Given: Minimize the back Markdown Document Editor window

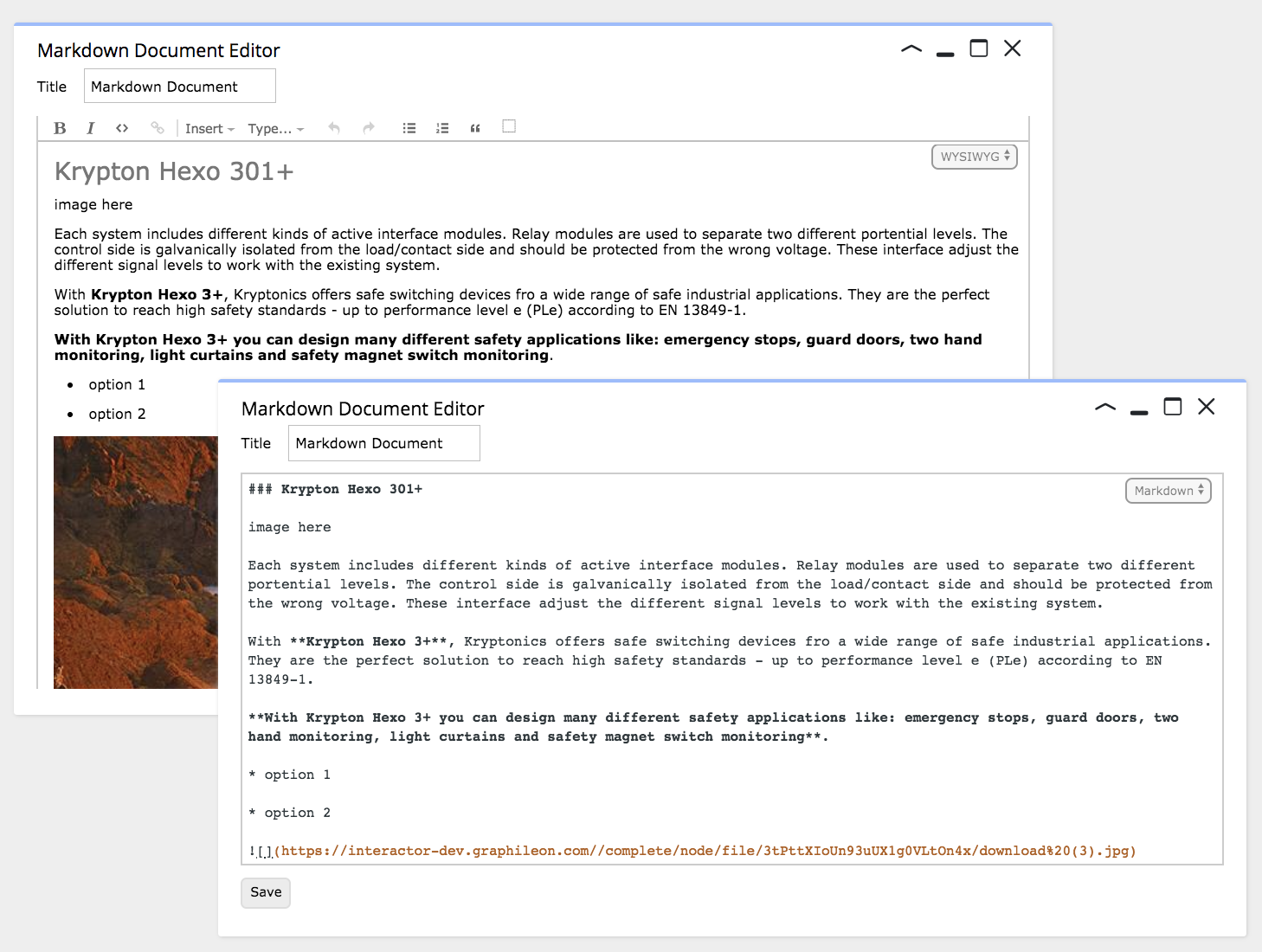Looking at the screenshot, I should [x=945, y=54].
